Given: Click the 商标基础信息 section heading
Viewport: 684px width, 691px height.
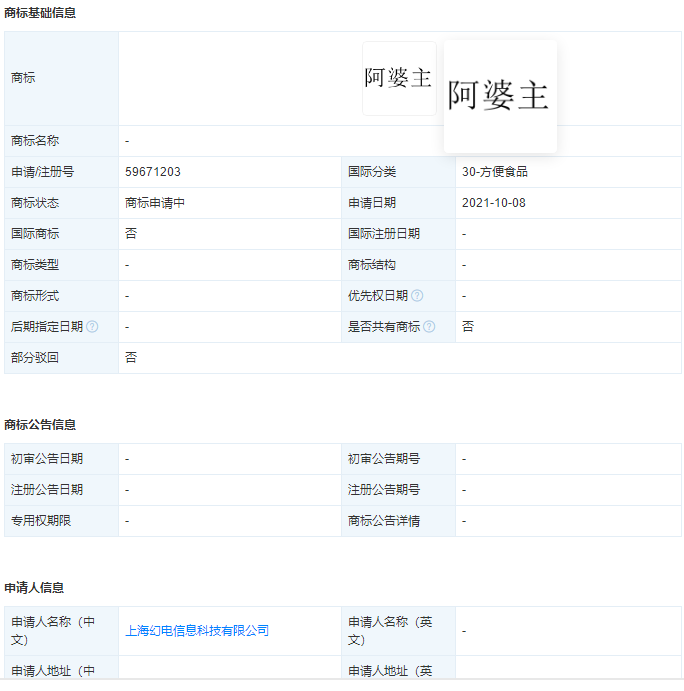Looking at the screenshot, I should (x=40, y=13).
